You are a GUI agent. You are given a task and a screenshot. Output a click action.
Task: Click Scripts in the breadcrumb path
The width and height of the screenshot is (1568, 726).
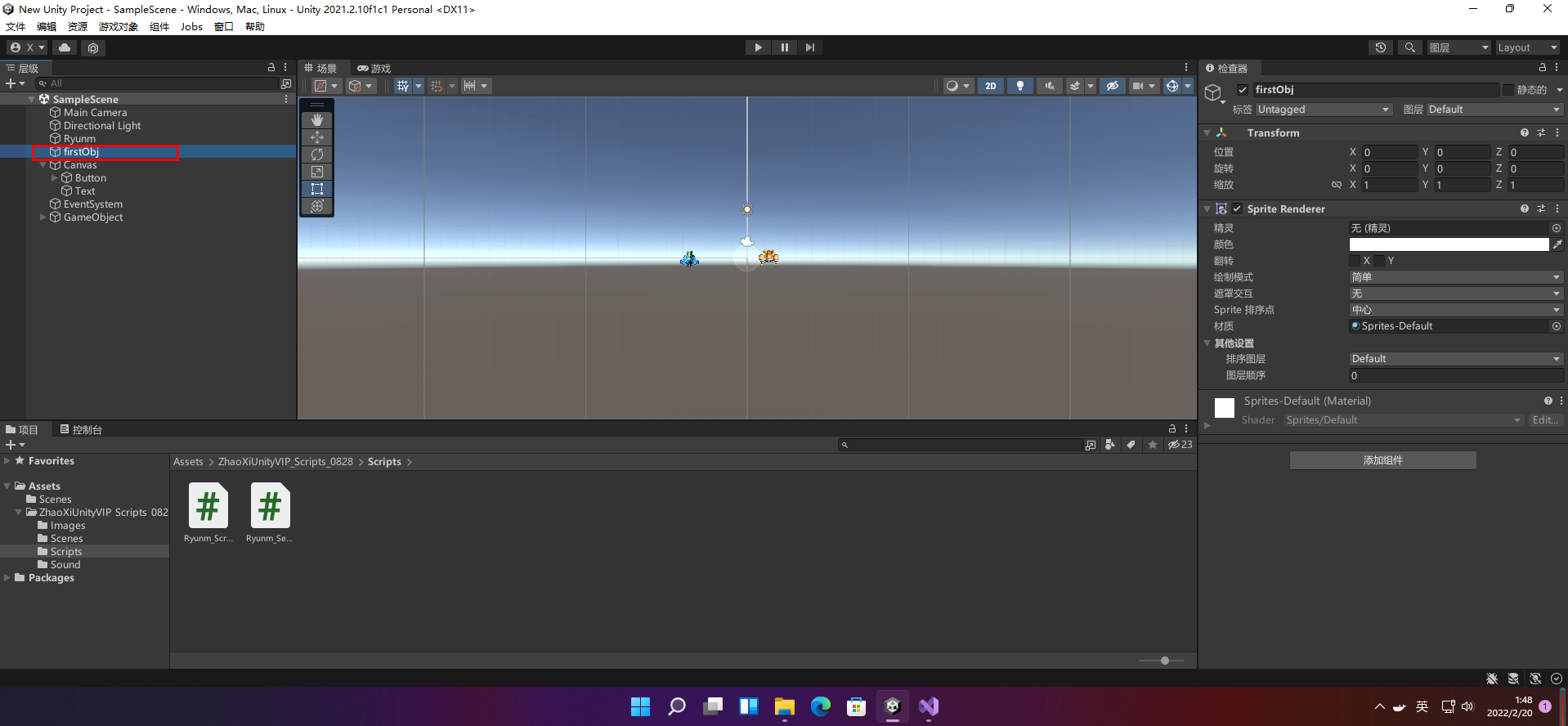(x=384, y=462)
